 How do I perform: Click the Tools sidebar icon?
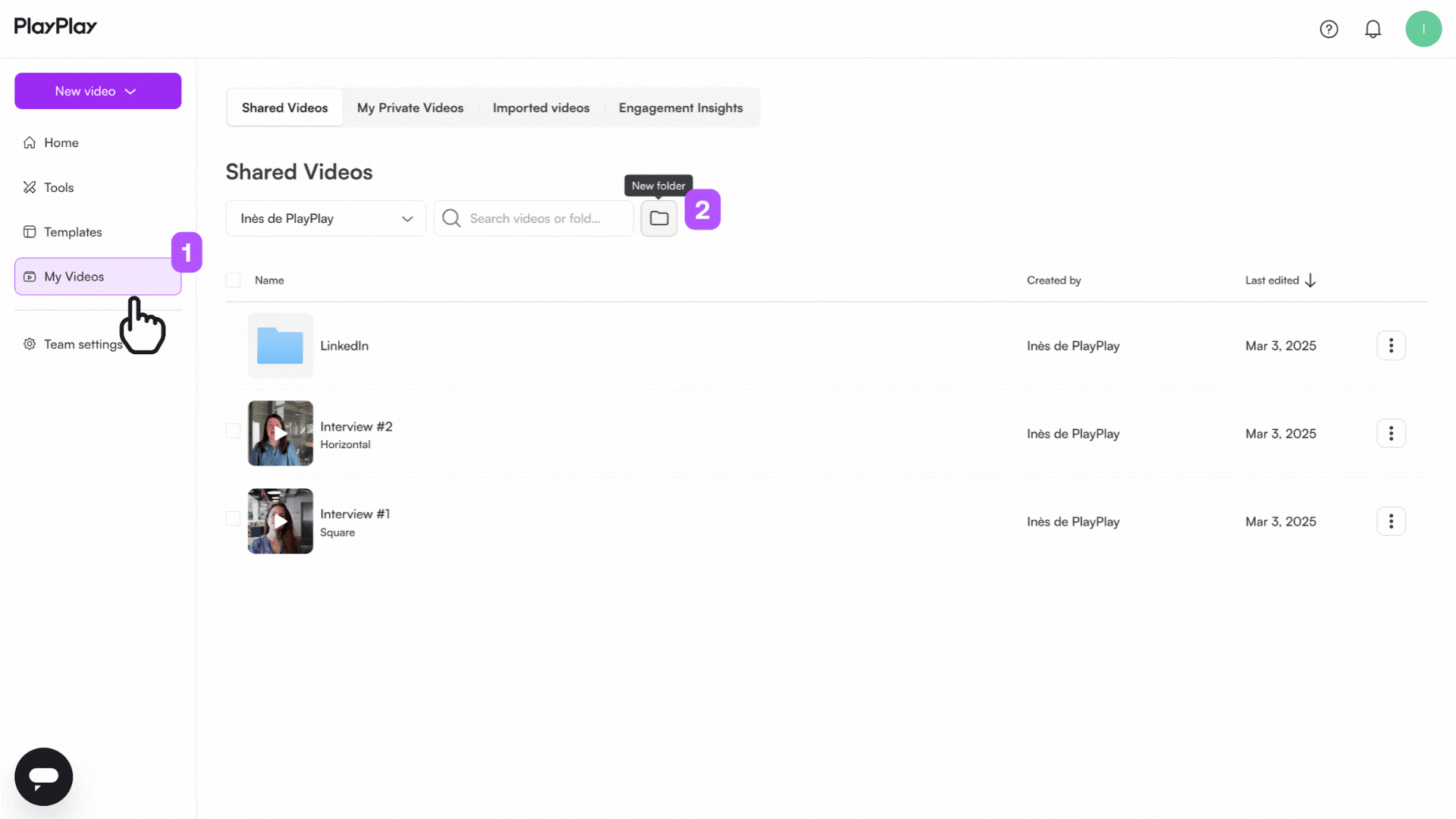coord(30,187)
